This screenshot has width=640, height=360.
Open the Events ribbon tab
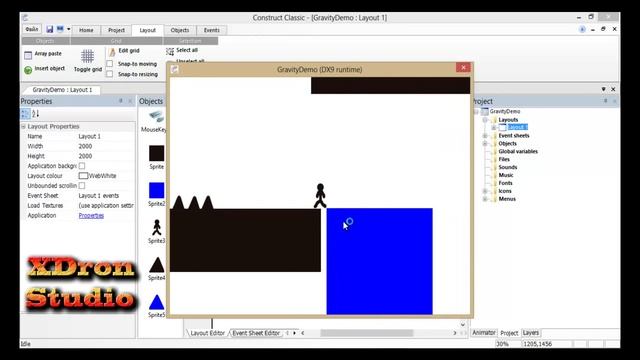211,30
